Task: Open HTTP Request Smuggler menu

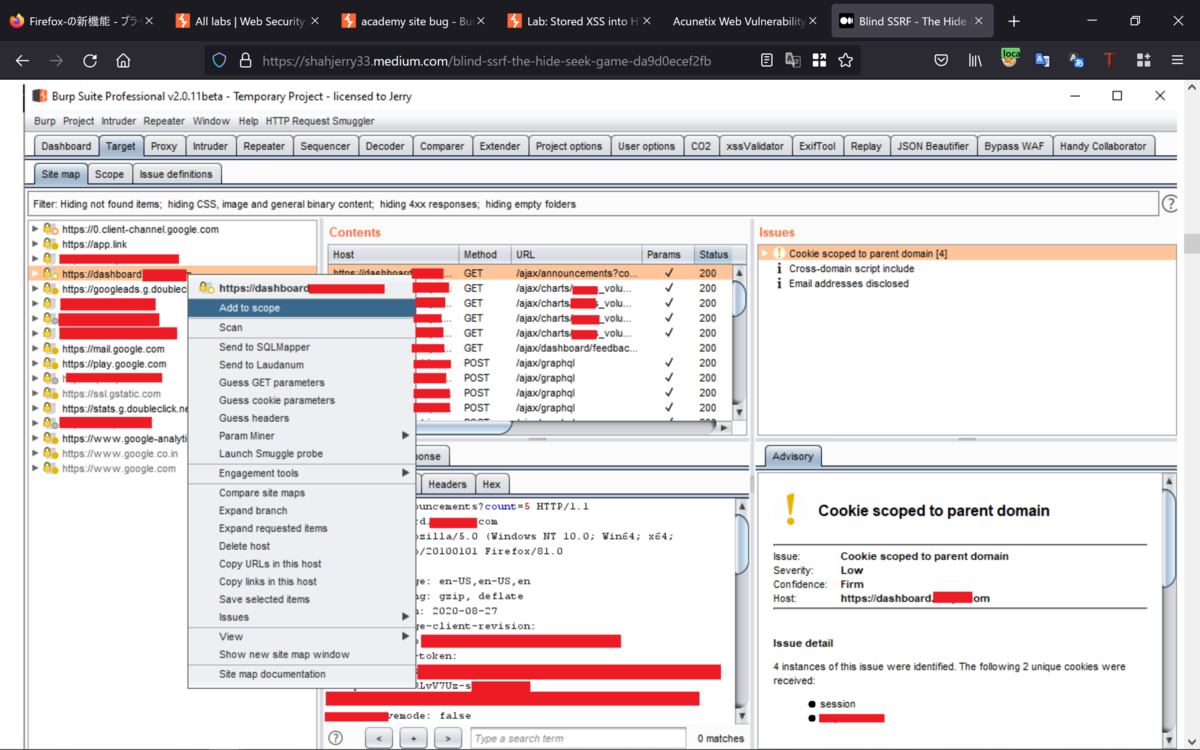Action: (320, 121)
